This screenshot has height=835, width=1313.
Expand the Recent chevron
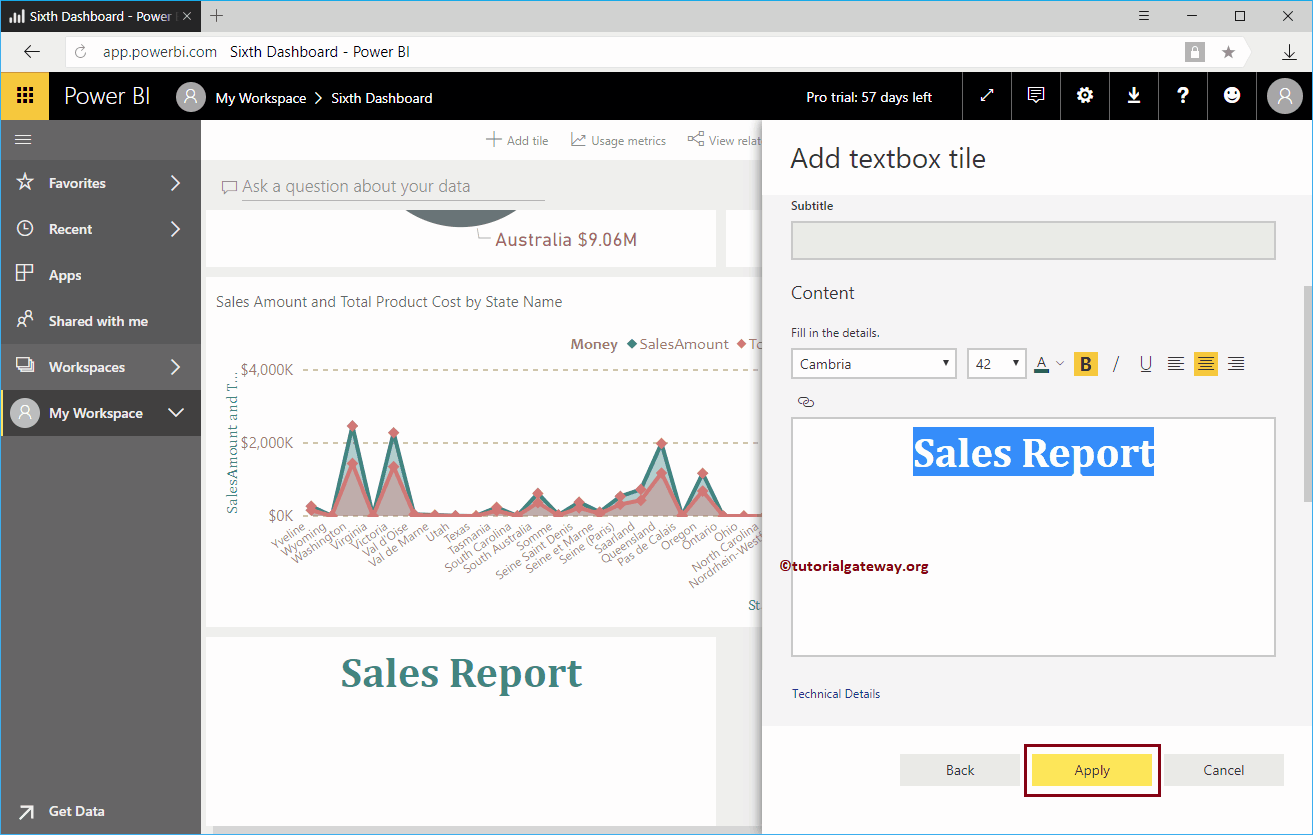pyautogui.click(x=176, y=229)
